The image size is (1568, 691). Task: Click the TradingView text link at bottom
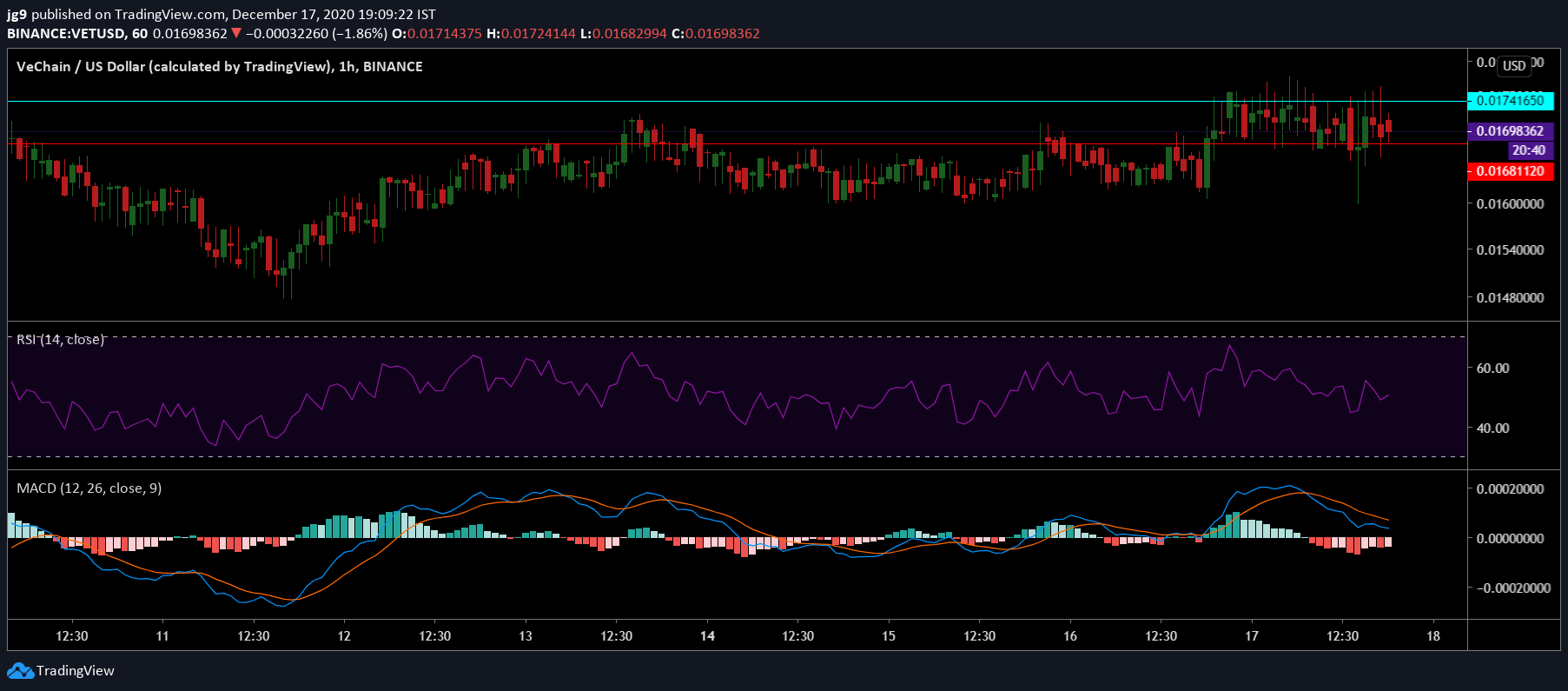point(76,671)
